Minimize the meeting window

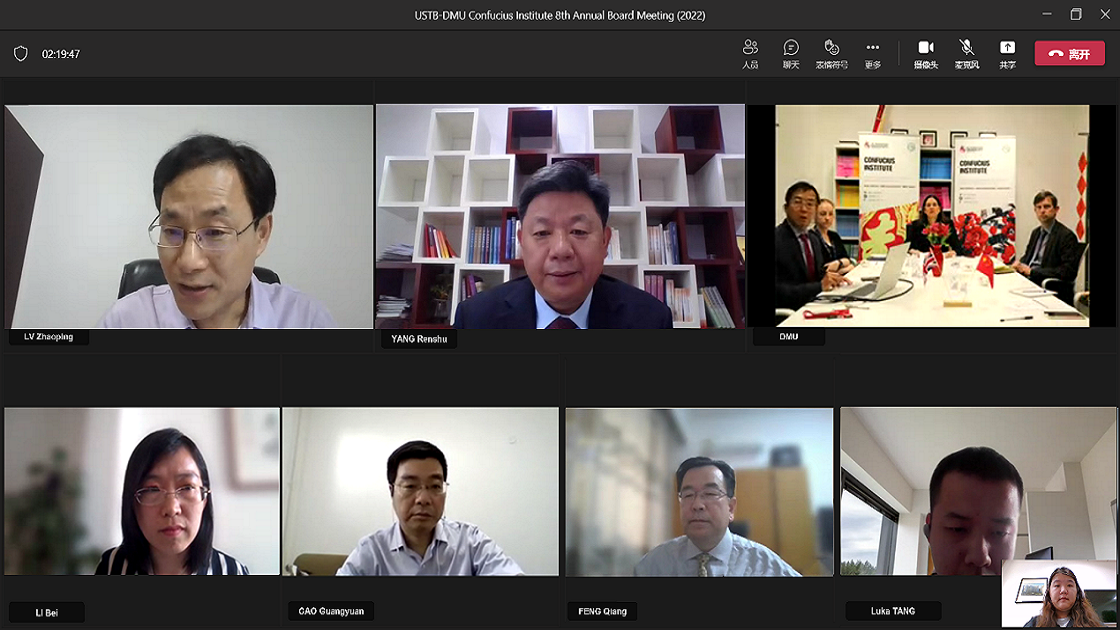coord(1047,14)
